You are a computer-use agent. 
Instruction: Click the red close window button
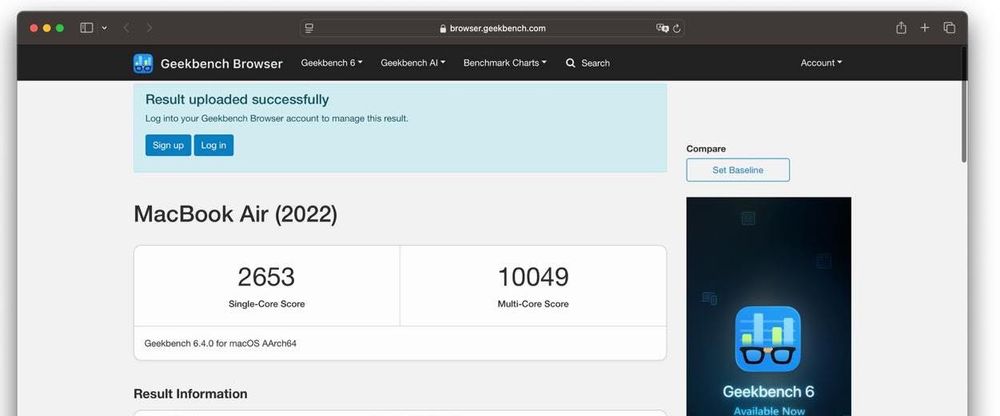pyautogui.click(x=34, y=28)
